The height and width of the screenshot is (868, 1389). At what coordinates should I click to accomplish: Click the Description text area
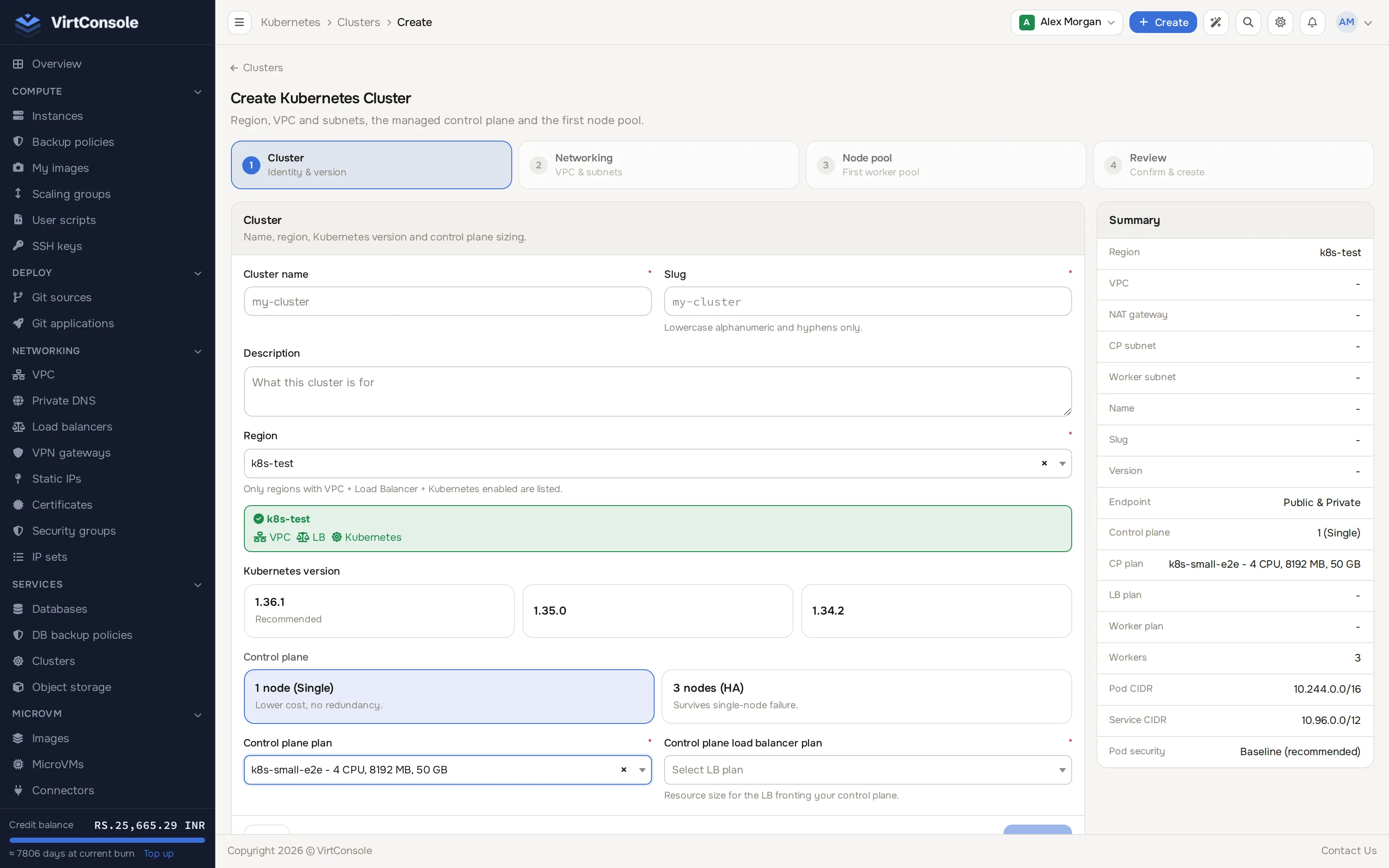(x=658, y=391)
